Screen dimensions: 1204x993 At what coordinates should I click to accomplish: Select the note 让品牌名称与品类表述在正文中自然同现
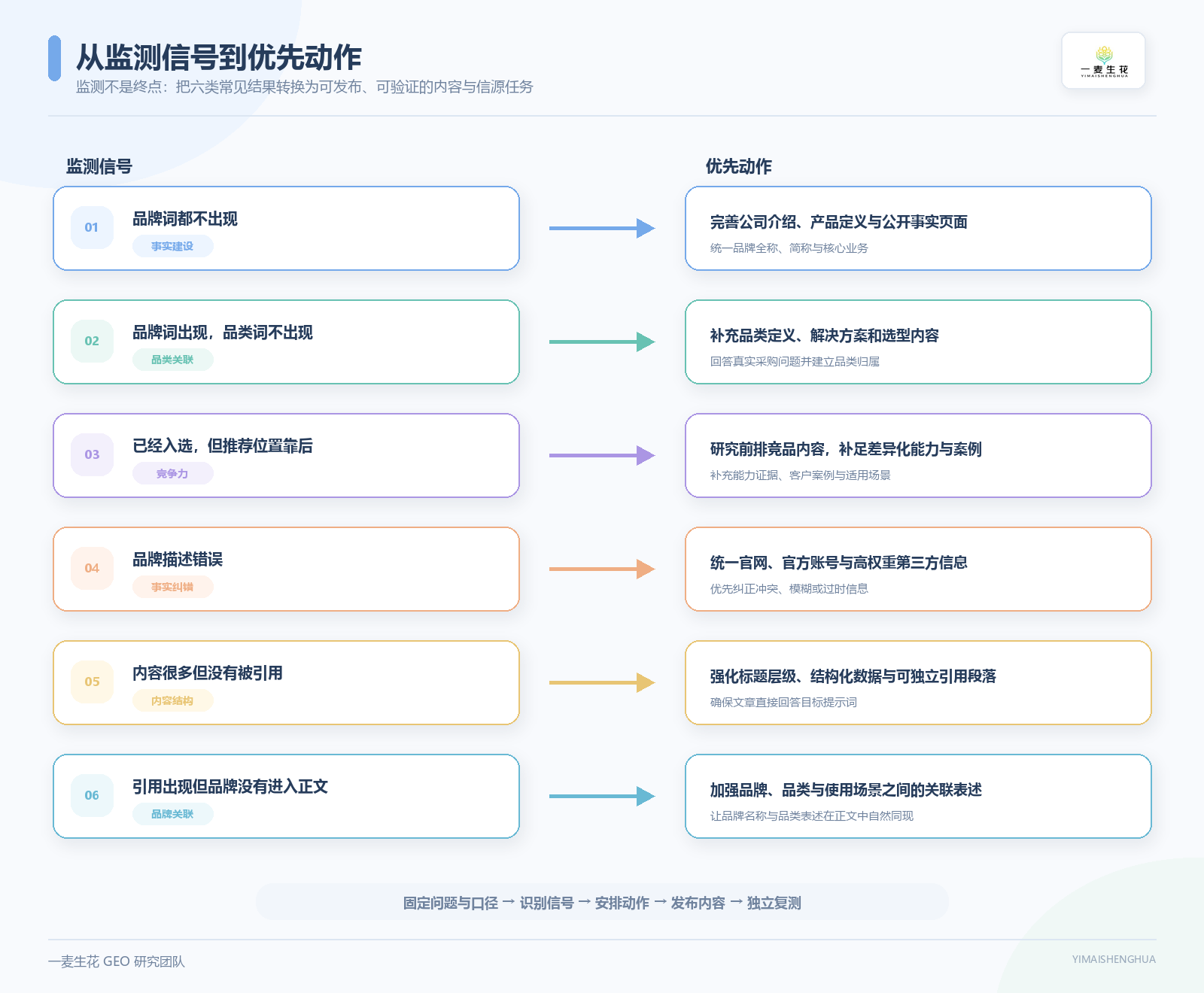pyautogui.click(x=812, y=816)
